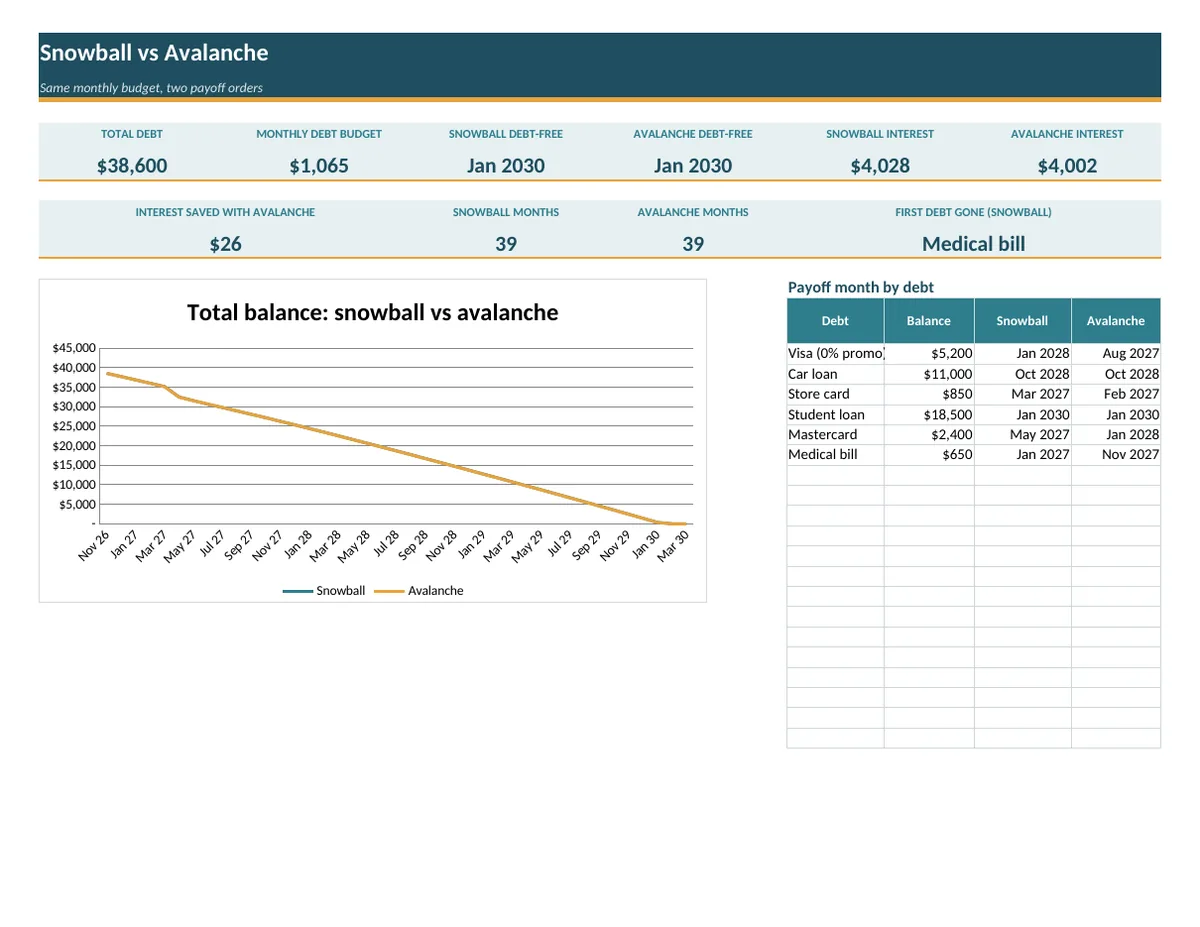Click the "TOTAL DEBT" label
The width and height of the screenshot is (1200, 927).
click(x=132, y=134)
